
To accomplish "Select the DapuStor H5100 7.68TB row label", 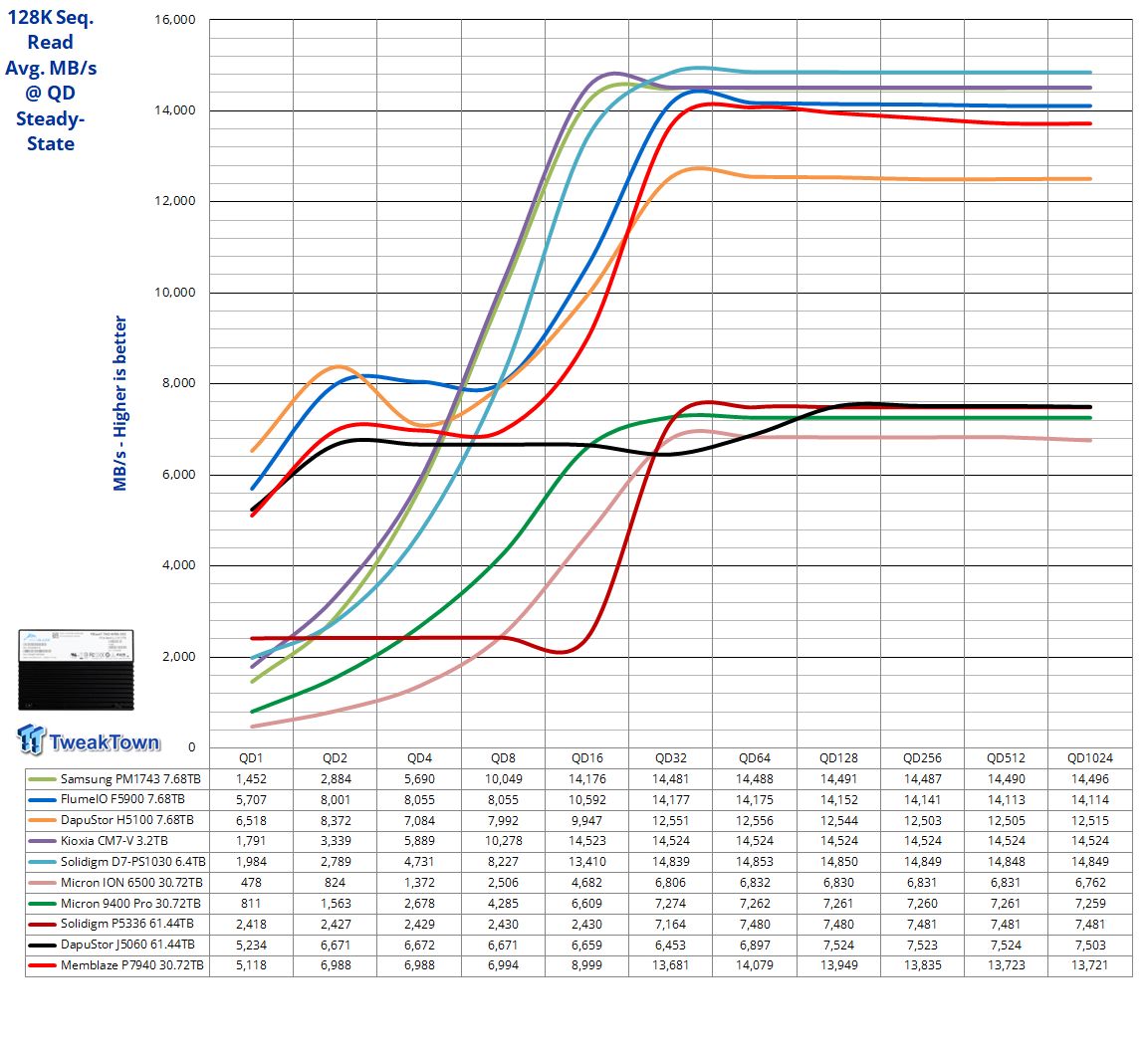I will [x=126, y=821].
